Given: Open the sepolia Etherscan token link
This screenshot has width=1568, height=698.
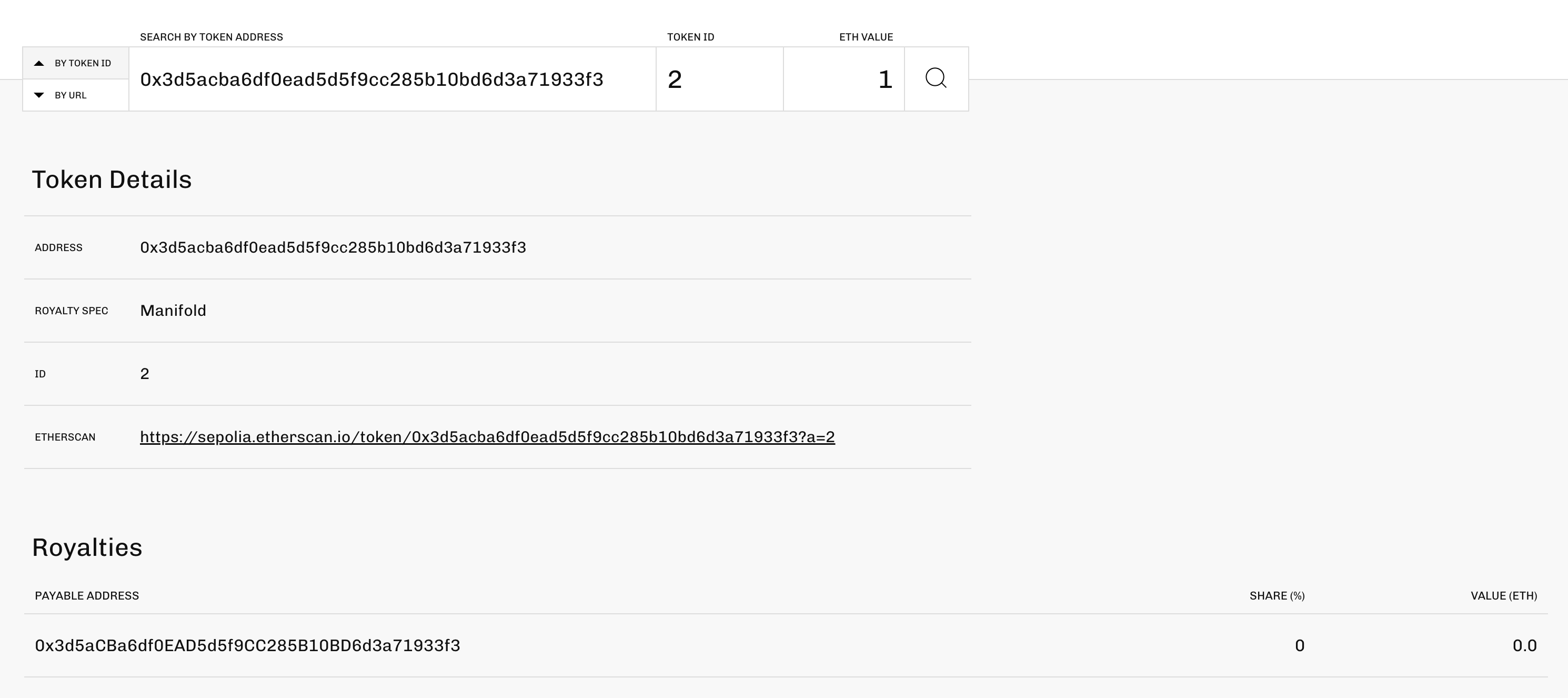Looking at the screenshot, I should coord(487,437).
